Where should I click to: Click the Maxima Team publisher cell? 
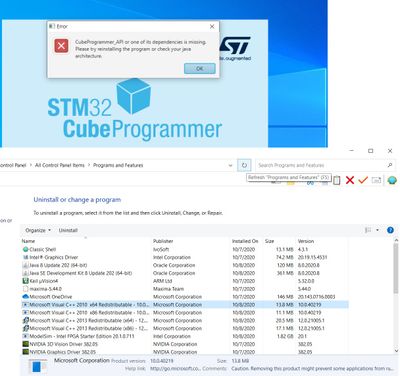[168, 289]
